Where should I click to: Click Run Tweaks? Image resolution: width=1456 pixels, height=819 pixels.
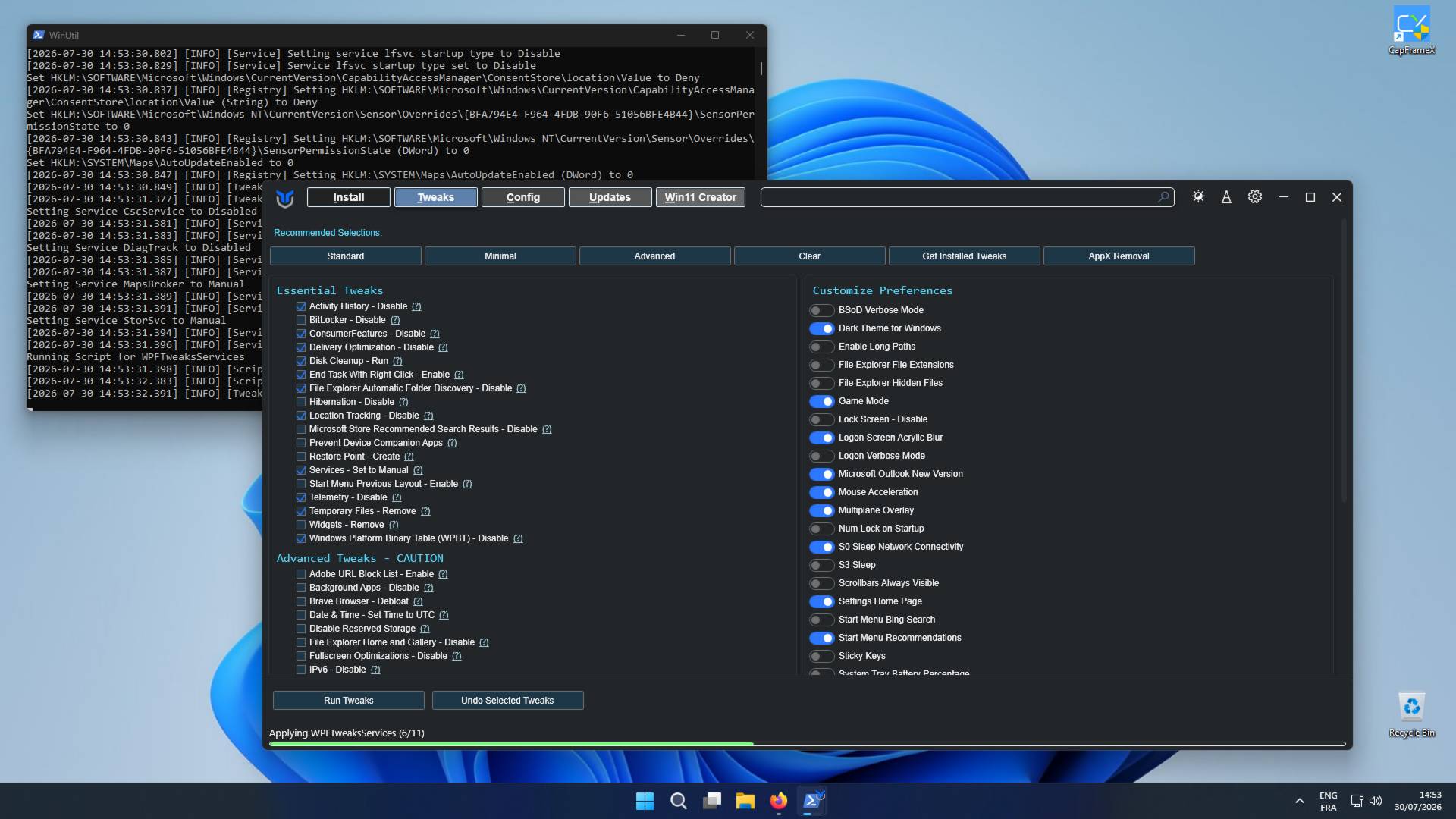pyautogui.click(x=349, y=701)
